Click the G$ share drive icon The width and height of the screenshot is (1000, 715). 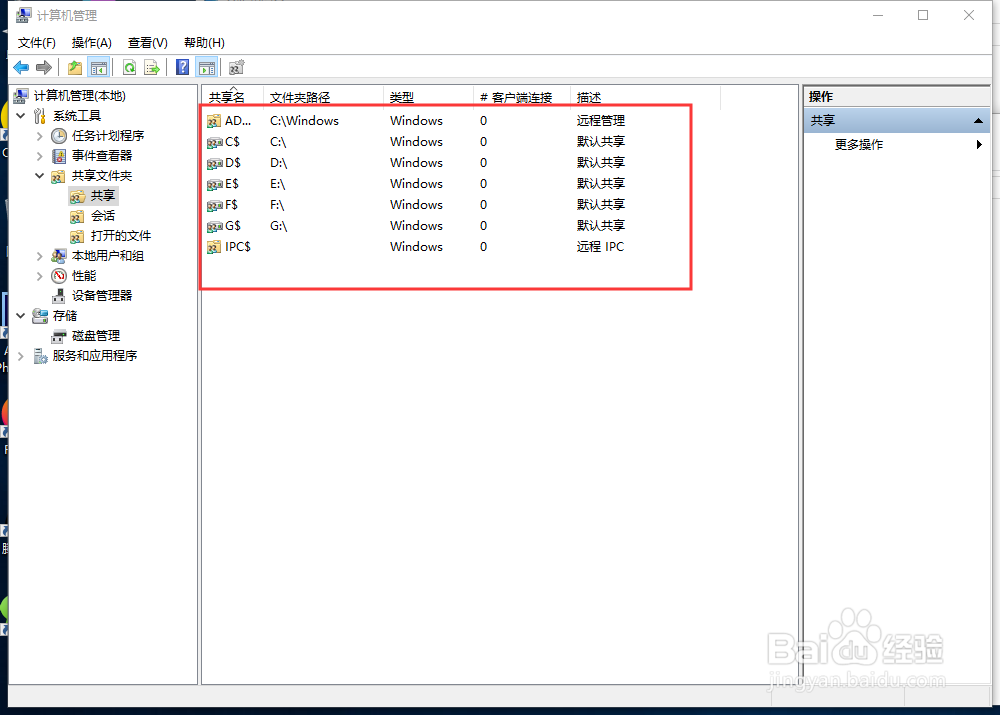pos(214,226)
